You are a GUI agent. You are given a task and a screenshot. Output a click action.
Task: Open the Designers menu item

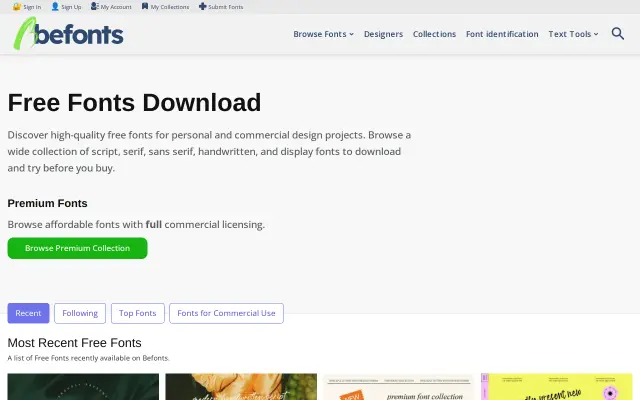(x=383, y=34)
